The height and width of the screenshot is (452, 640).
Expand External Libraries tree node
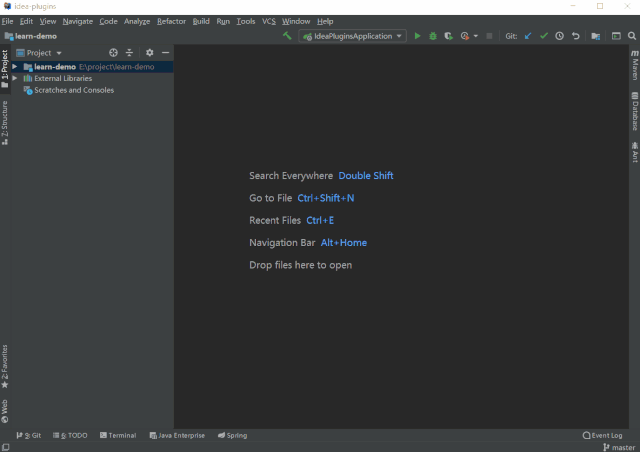(x=15, y=78)
